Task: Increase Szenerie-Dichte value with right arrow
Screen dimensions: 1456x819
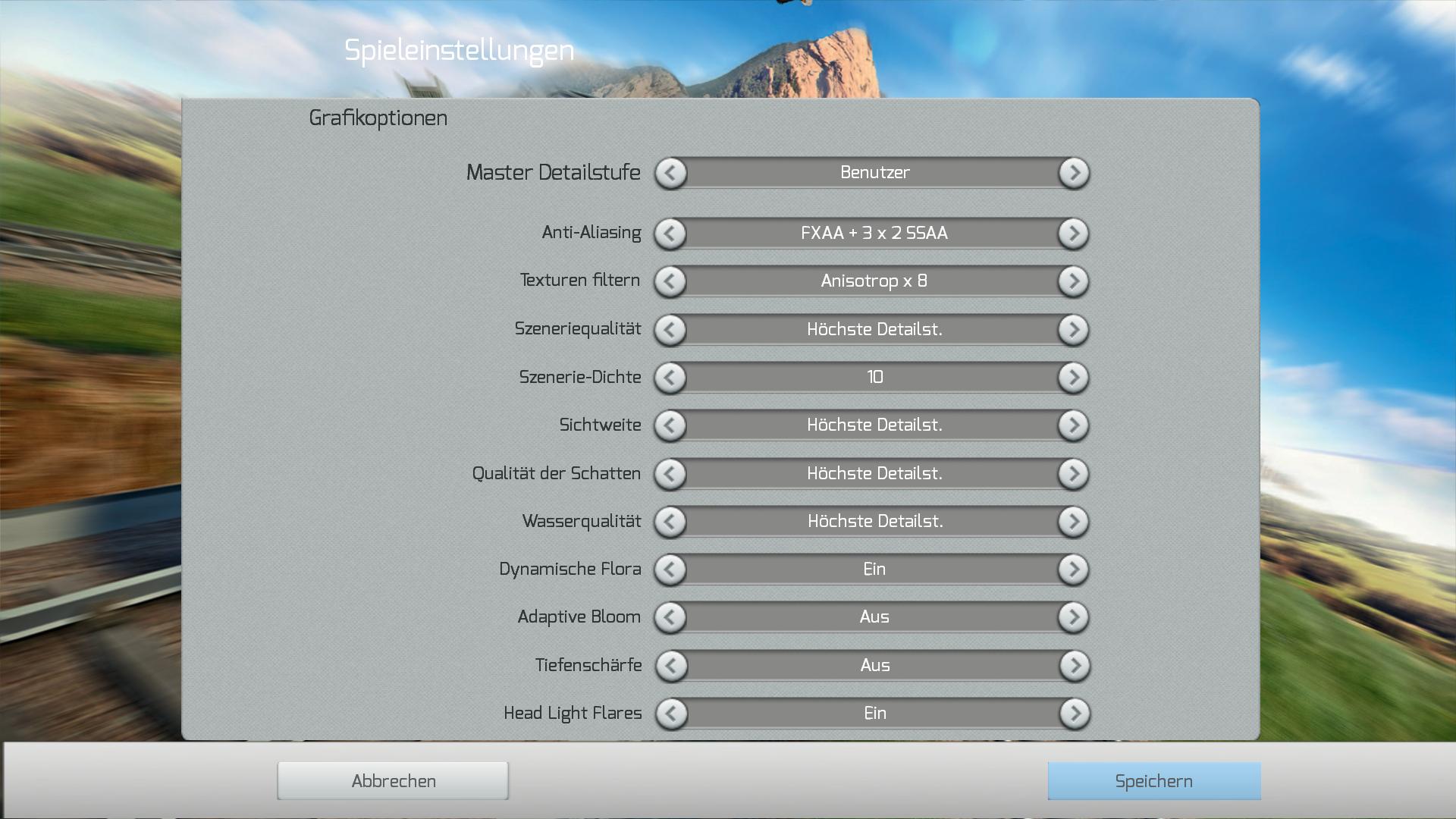Action: tap(1073, 378)
